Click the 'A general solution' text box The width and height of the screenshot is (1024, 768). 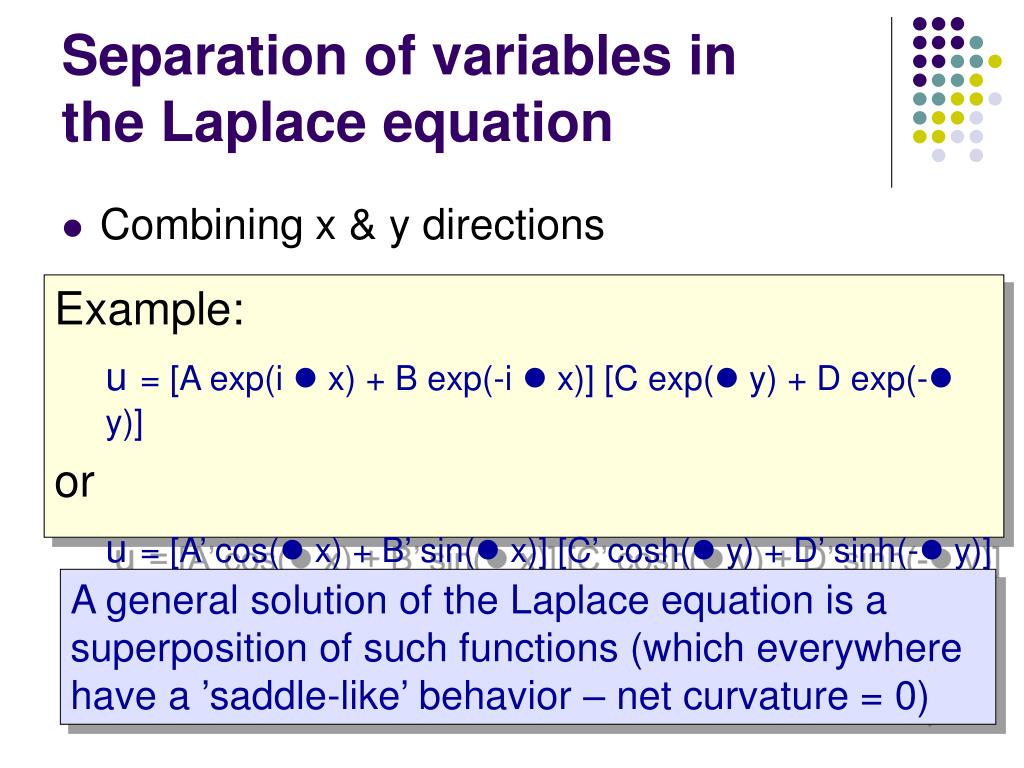[x=528, y=647]
